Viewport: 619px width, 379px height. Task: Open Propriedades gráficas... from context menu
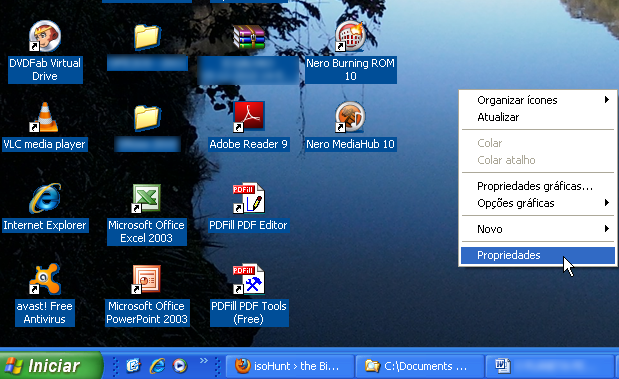[538, 186]
